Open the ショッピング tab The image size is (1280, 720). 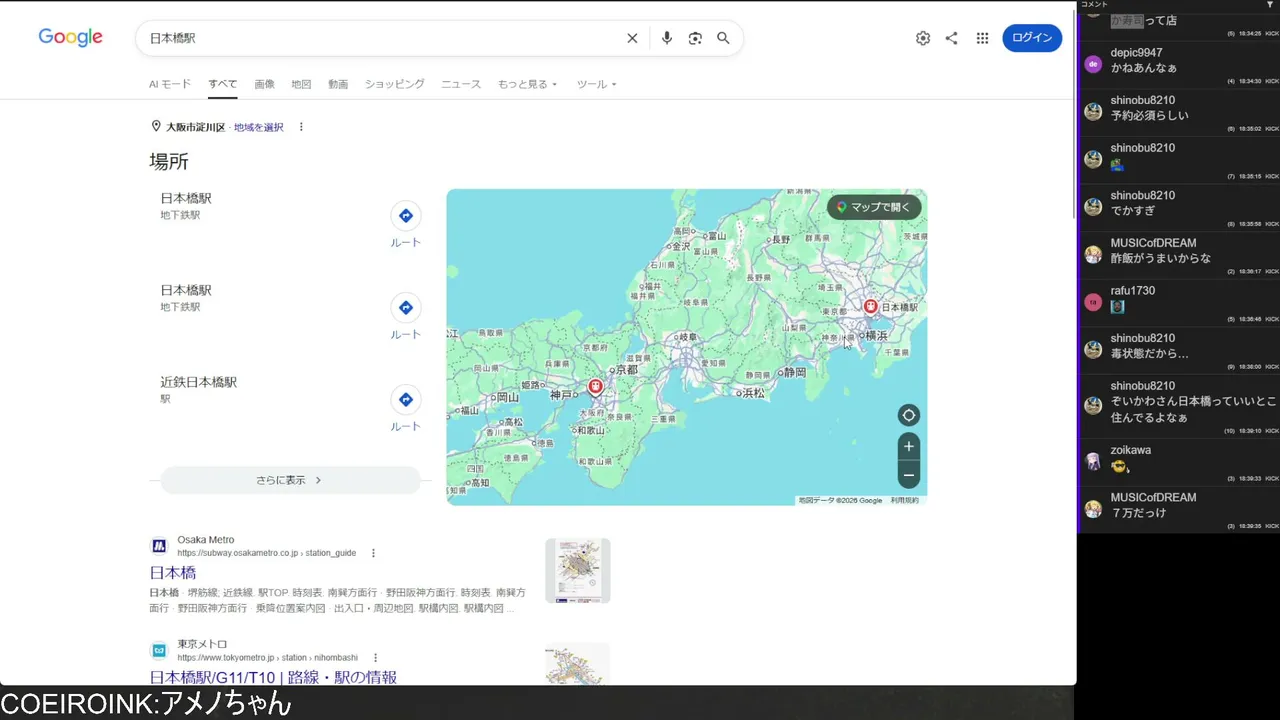point(394,84)
